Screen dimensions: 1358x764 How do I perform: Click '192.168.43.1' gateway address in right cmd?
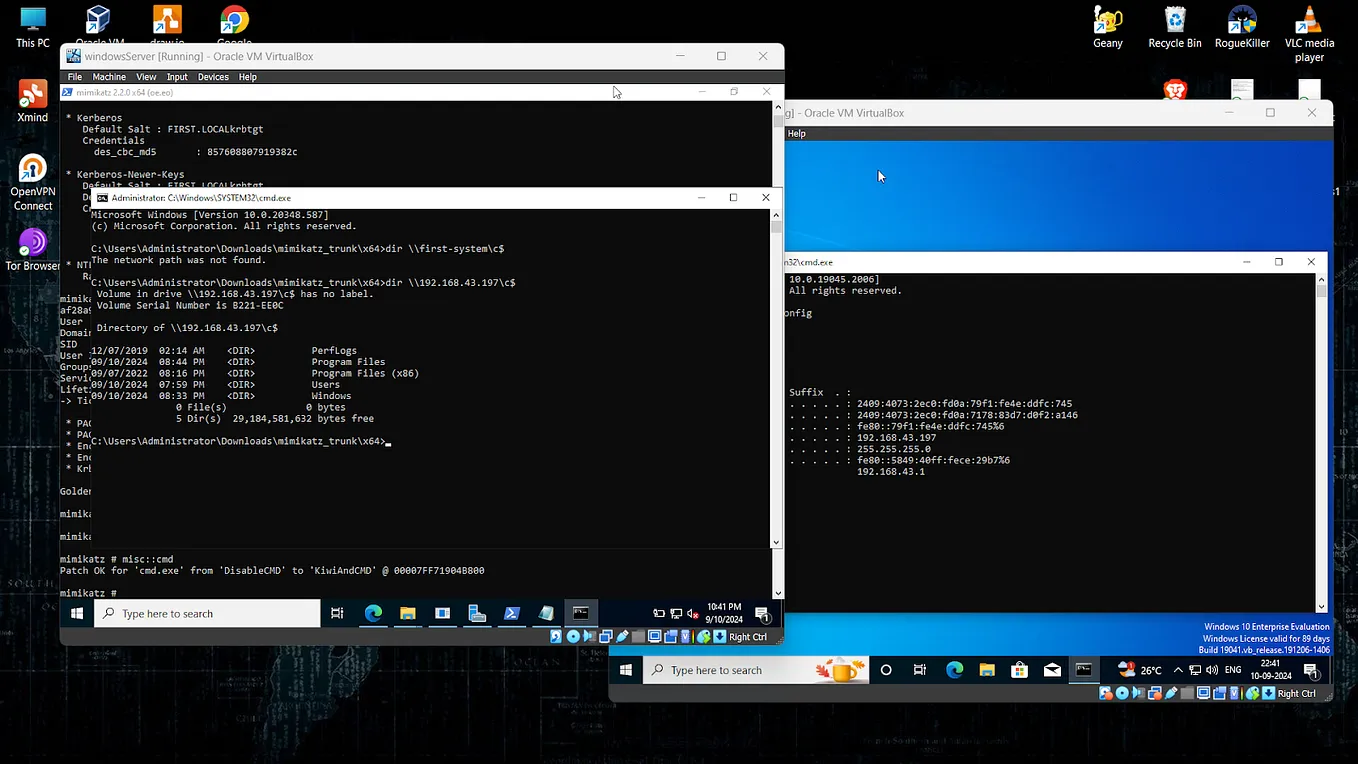[x=891, y=471]
